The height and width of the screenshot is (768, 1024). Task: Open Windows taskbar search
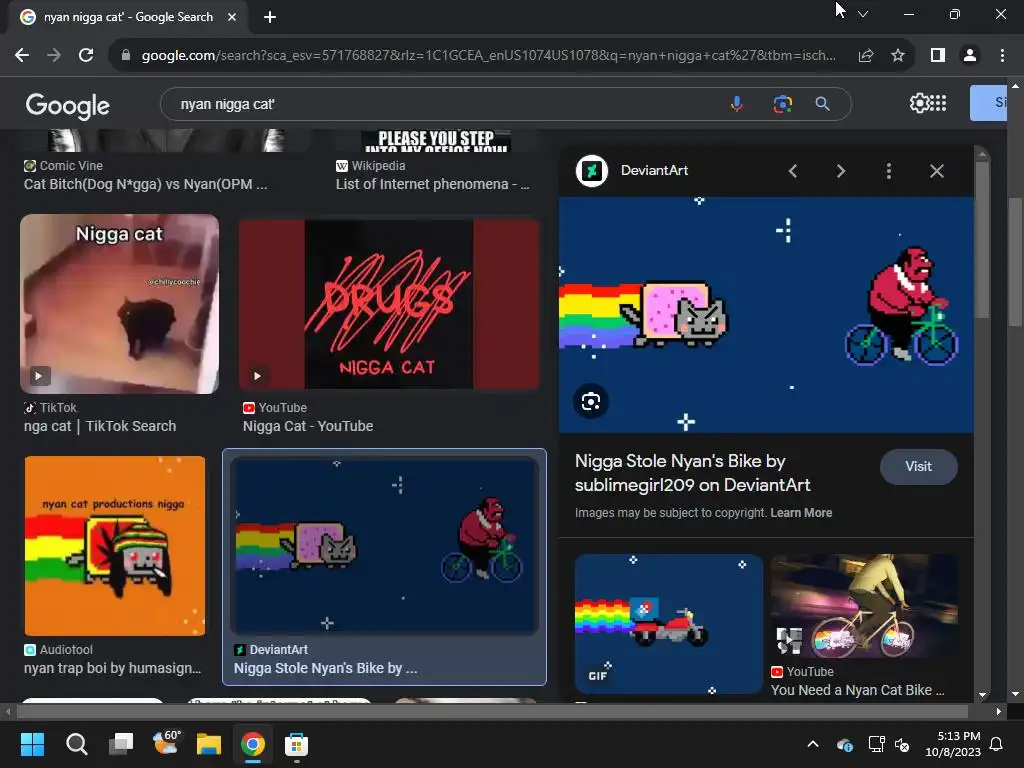pyautogui.click(x=76, y=744)
